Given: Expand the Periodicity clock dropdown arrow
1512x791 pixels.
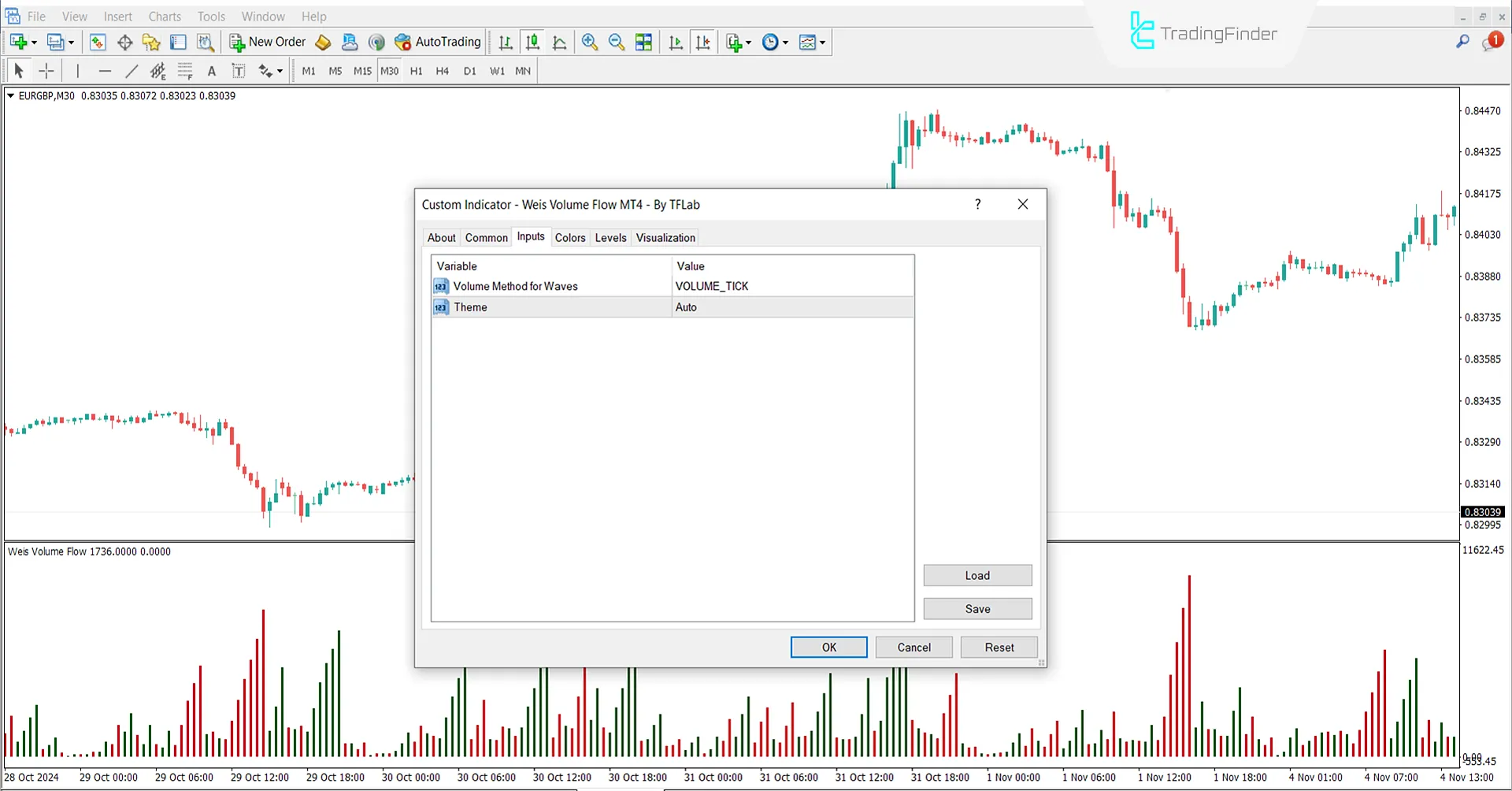Looking at the screenshot, I should click(x=785, y=43).
